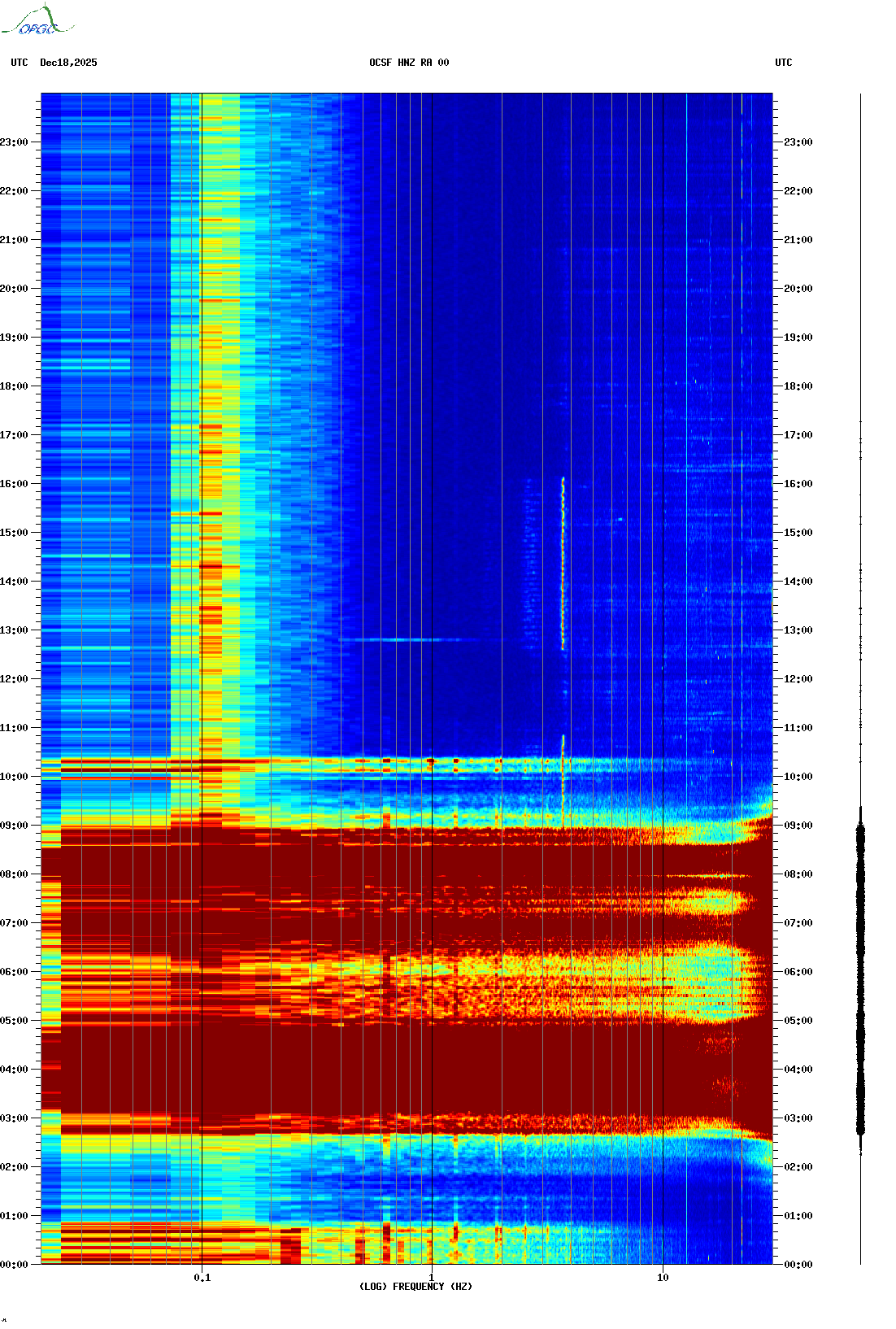The height and width of the screenshot is (1329, 896).
Task: Click the 12:00 label on right axis
Action: (x=798, y=679)
